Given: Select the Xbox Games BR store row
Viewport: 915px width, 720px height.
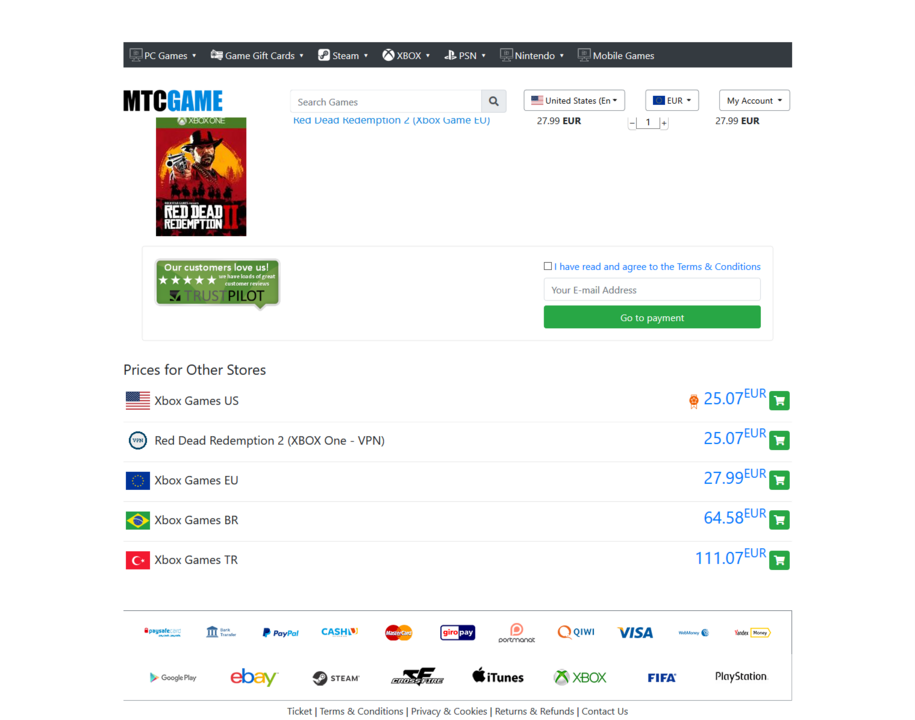Looking at the screenshot, I should coord(457,520).
